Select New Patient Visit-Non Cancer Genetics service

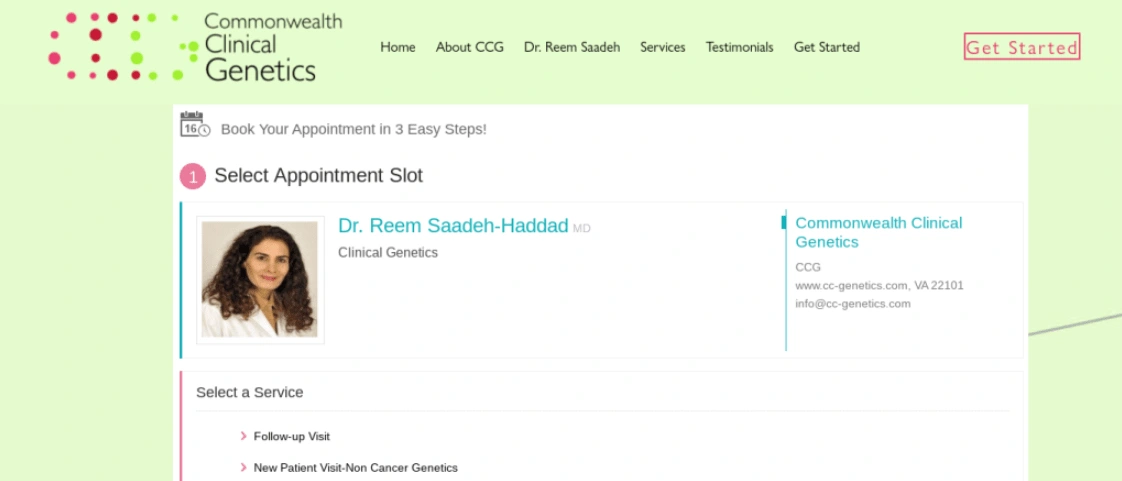pyautogui.click(x=356, y=467)
